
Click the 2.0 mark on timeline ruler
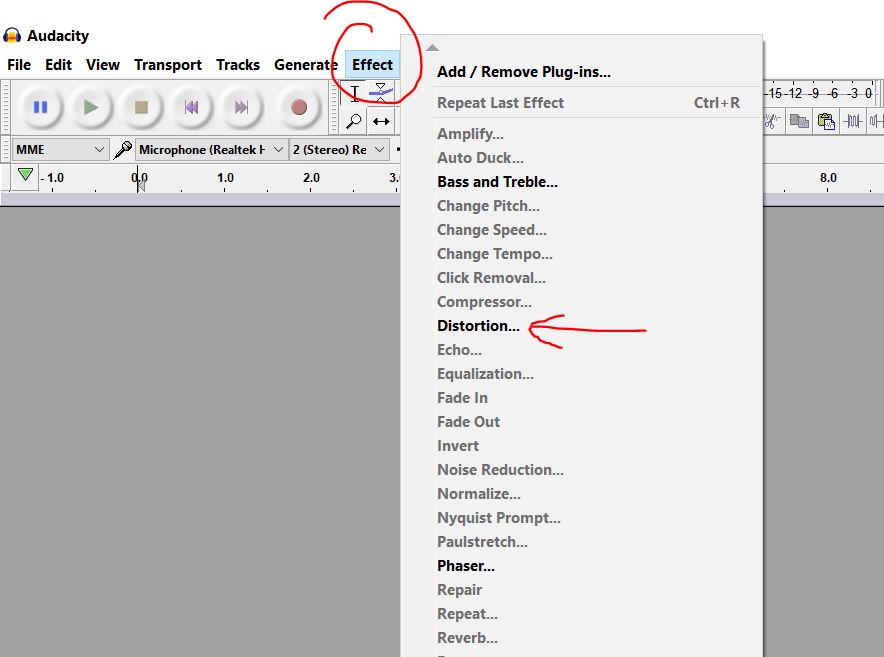pyautogui.click(x=311, y=178)
